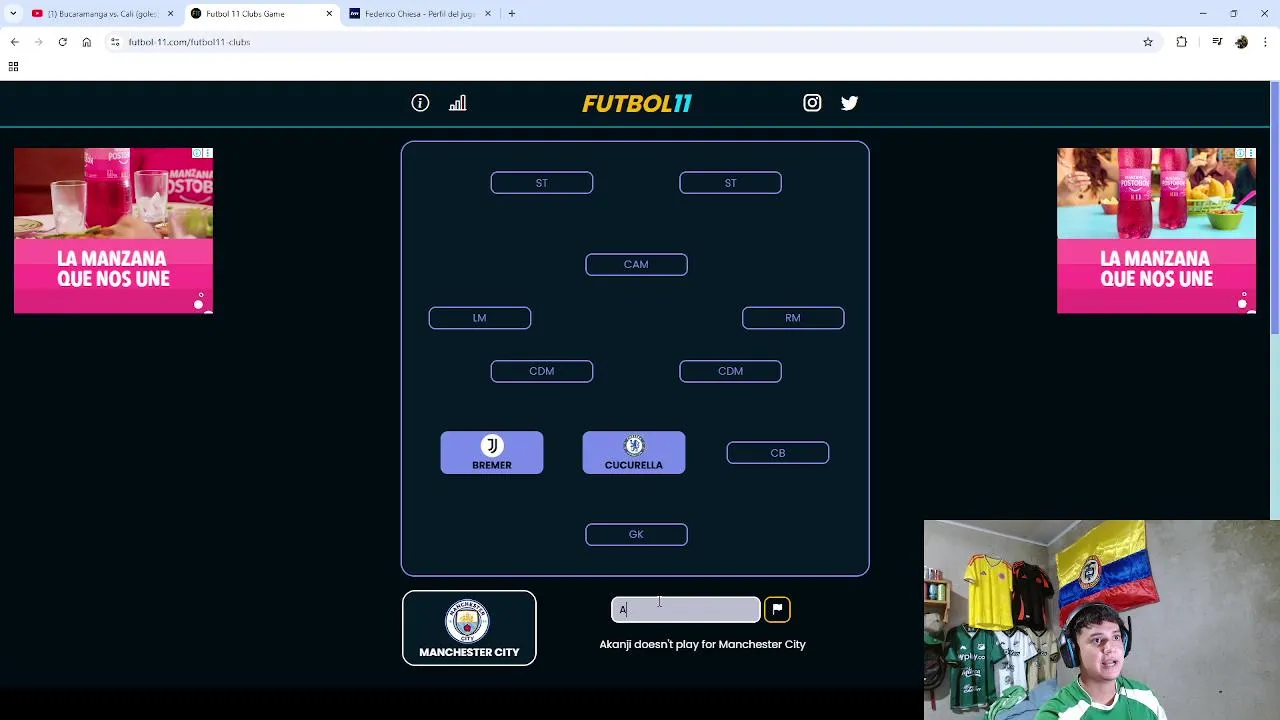Image resolution: width=1280 pixels, height=720 pixels.
Task: Focus the player name input field
Action: tap(686, 609)
